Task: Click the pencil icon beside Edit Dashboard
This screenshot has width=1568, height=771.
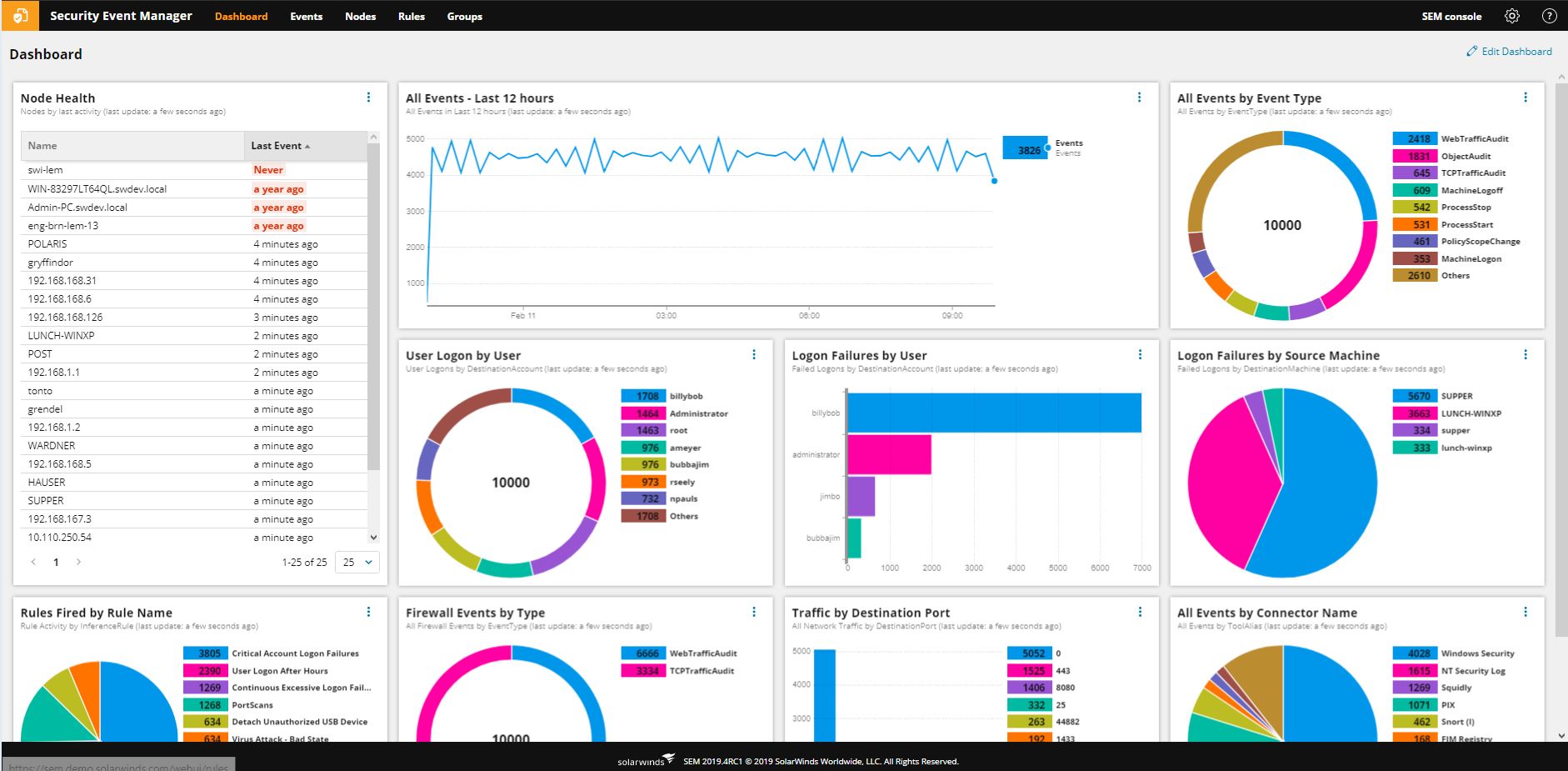Action: pos(1472,52)
